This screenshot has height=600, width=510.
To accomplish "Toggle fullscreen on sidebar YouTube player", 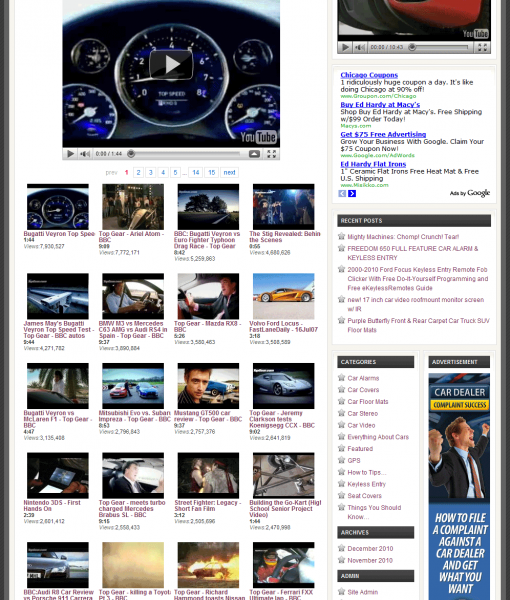I will click(x=482, y=47).
